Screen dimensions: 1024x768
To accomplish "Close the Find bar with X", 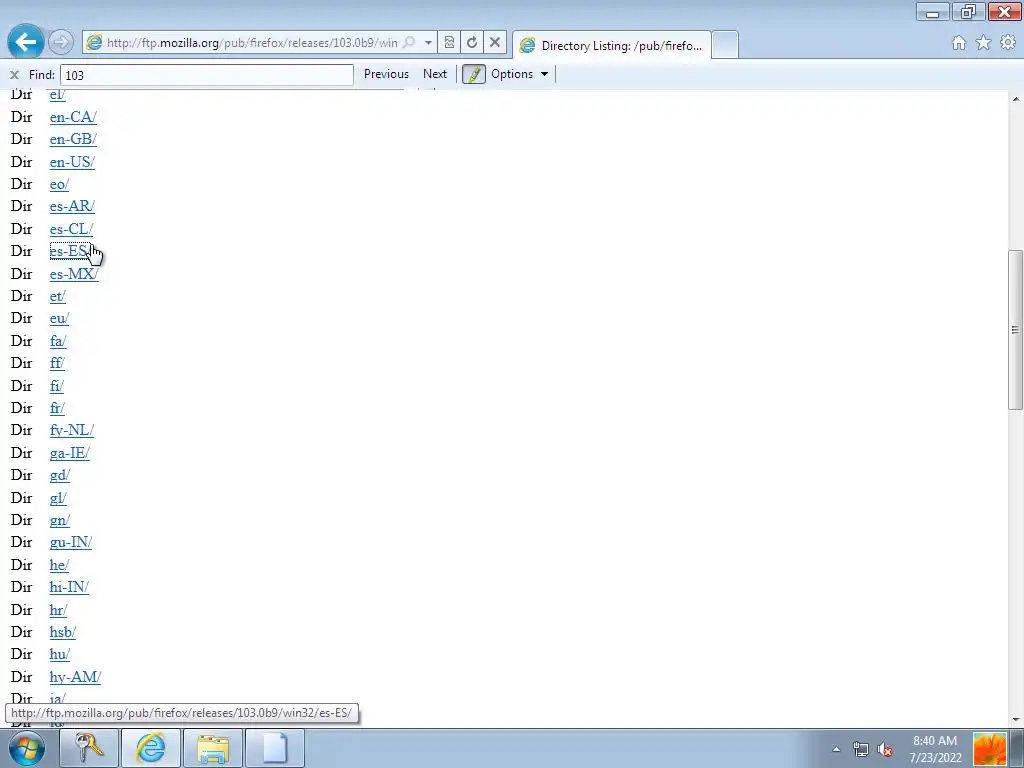I will pyautogui.click(x=14, y=74).
